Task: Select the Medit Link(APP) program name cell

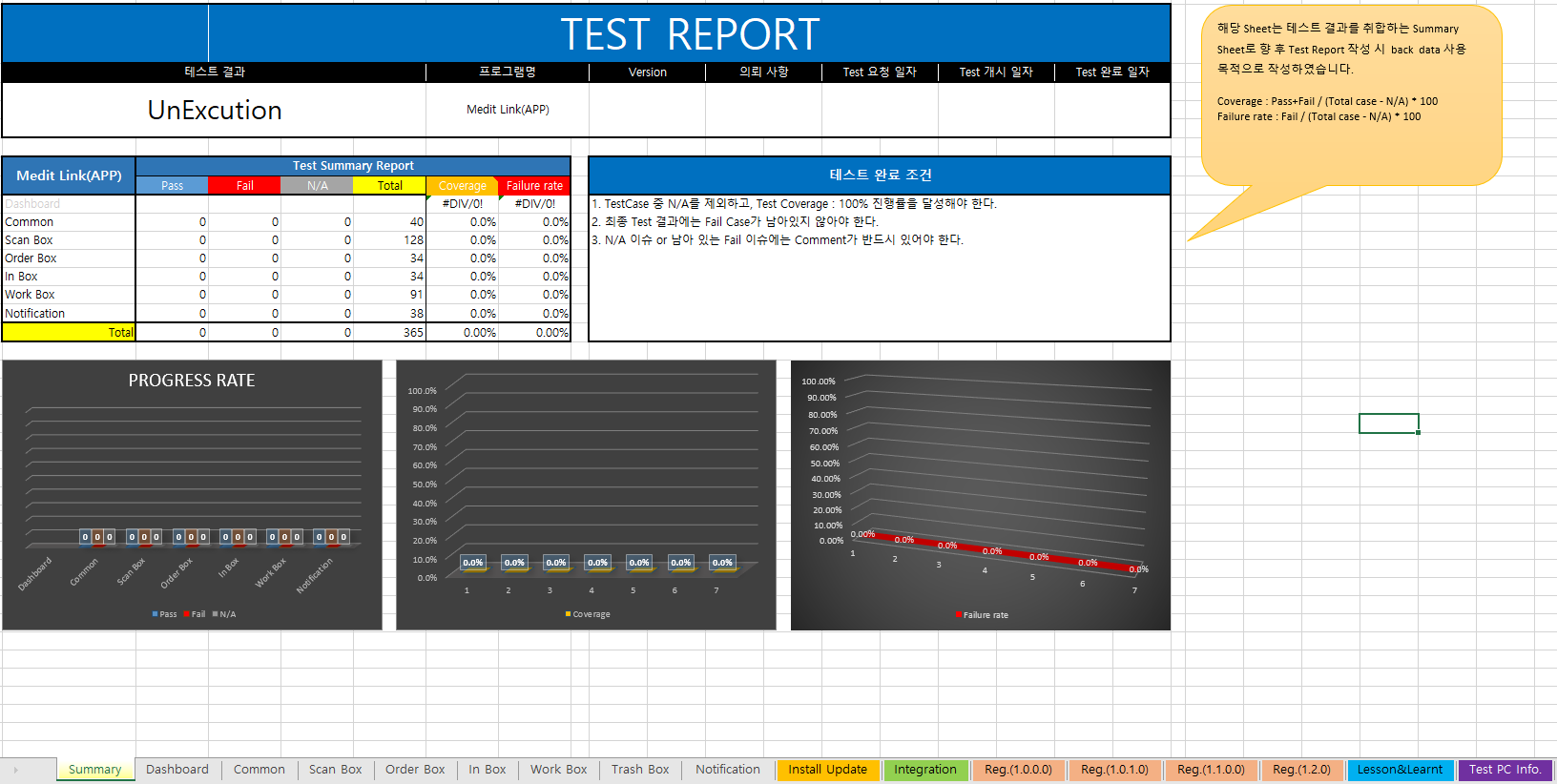Action: point(508,110)
